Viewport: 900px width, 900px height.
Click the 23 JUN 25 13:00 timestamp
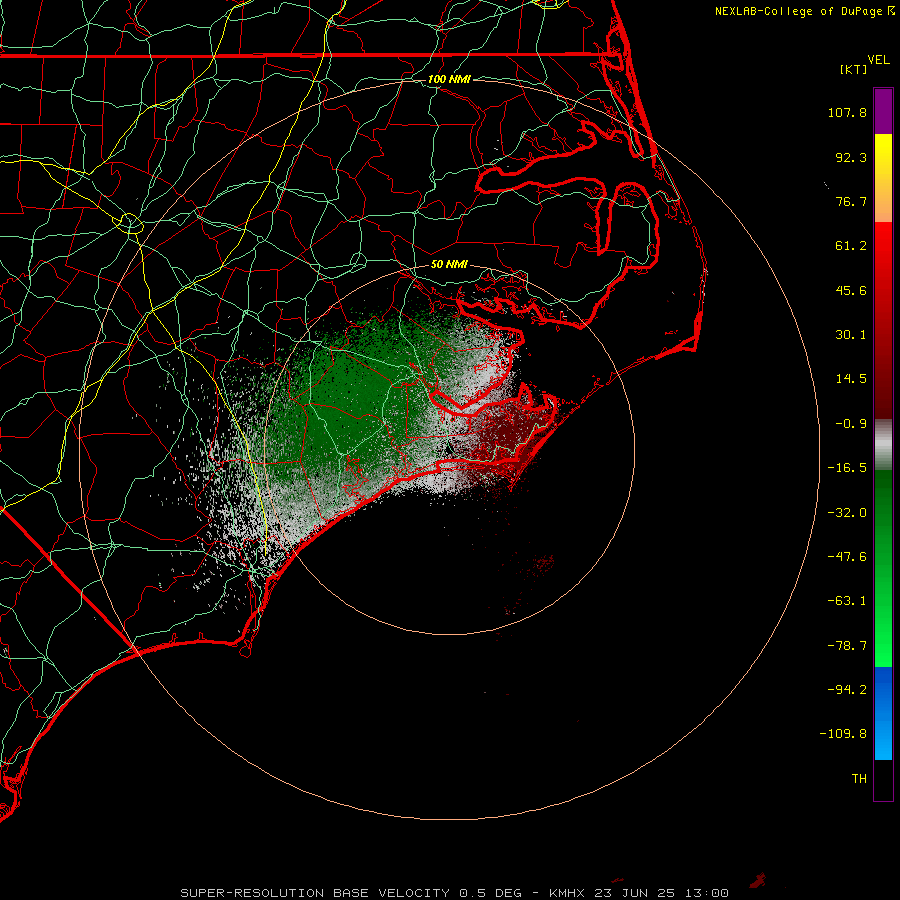(662, 893)
